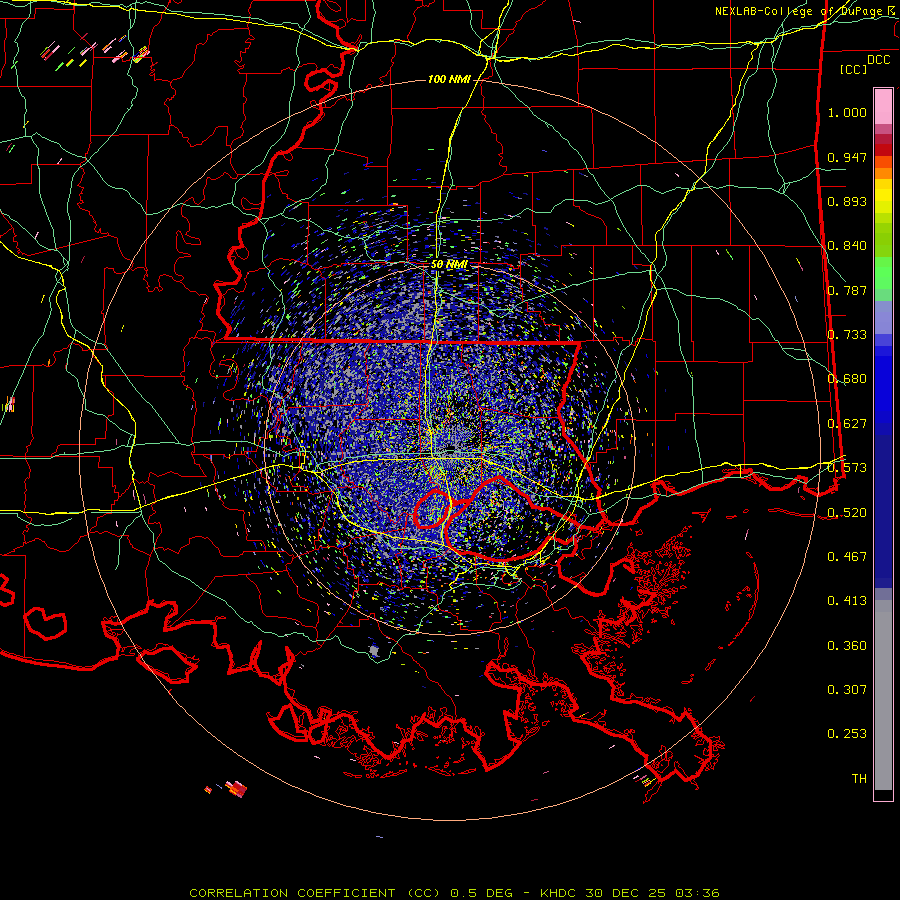
Task: Select the 0.733 legend value
Action: [x=847, y=335]
